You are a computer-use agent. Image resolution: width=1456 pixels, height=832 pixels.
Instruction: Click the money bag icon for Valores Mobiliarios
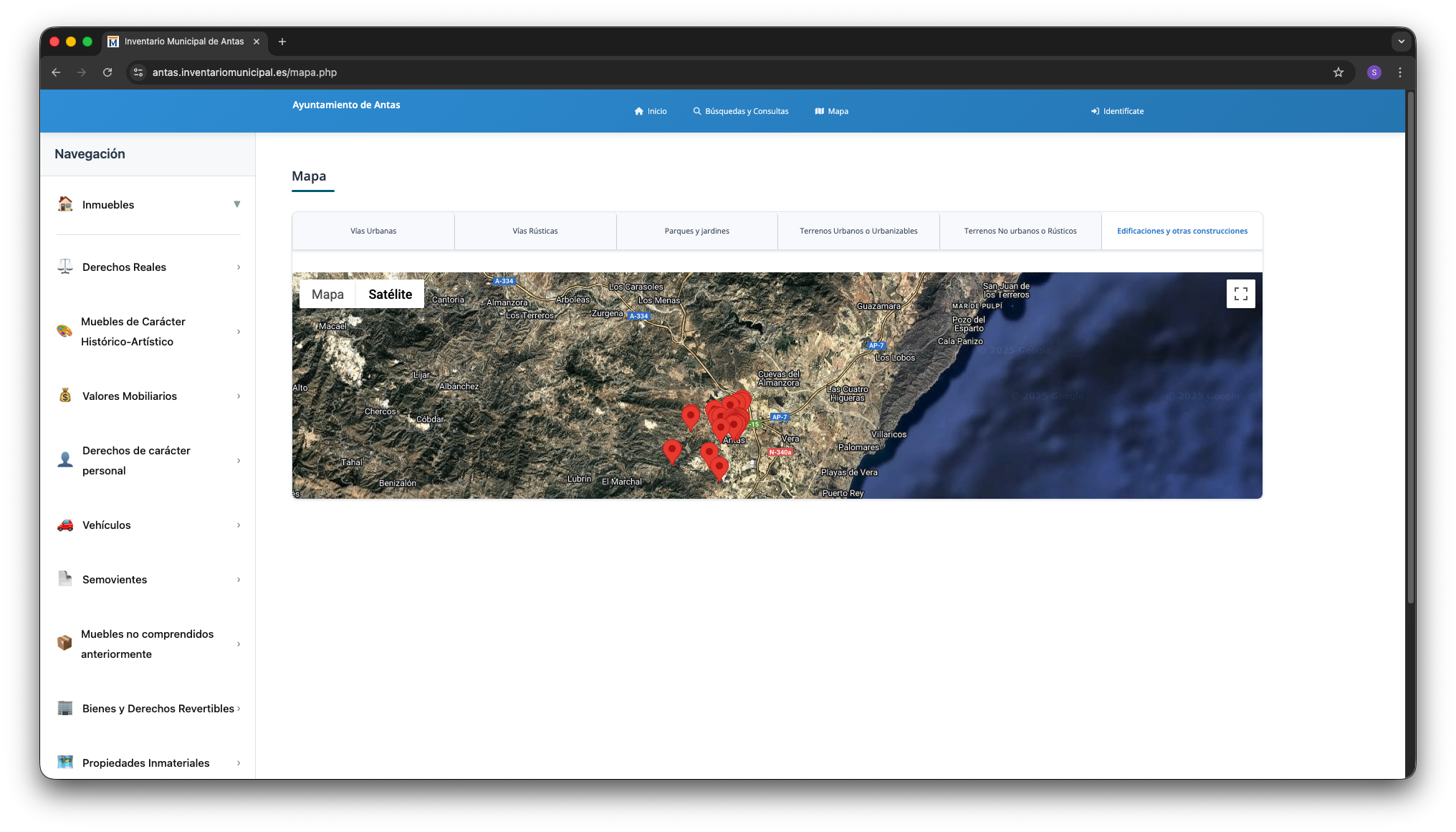pyautogui.click(x=64, y=395)
